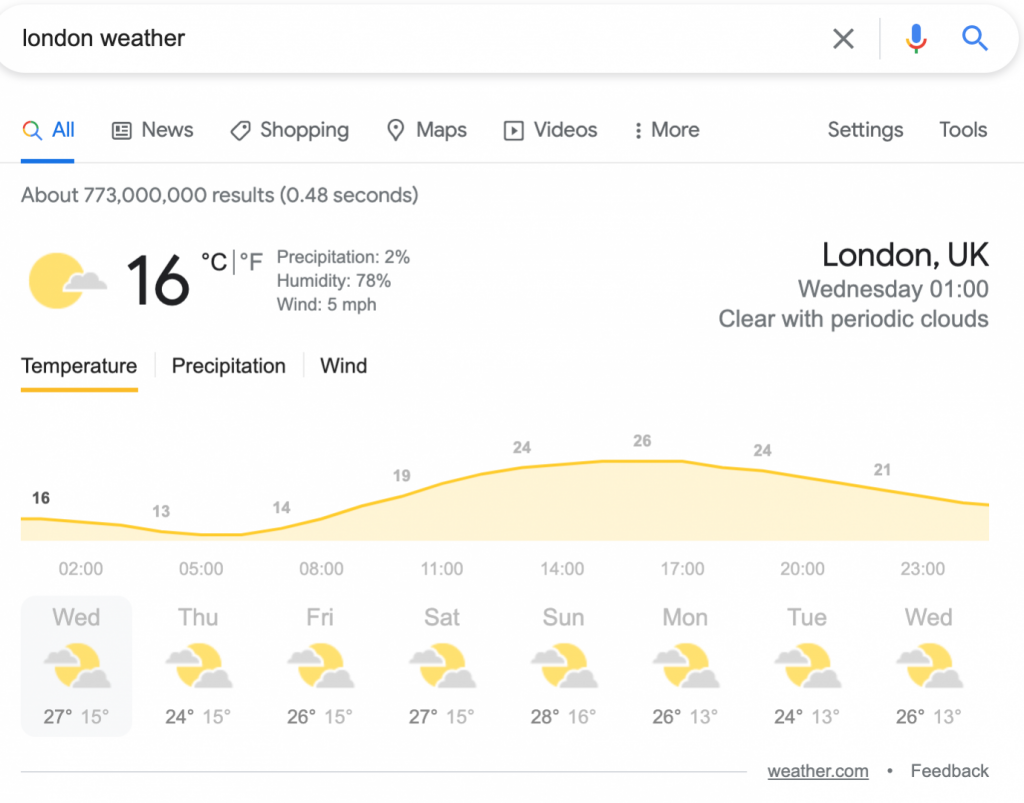Image resolution: width=1024 pixels, height=803 pixels.
Task: Expand the More search options menu
Action: pyautogui.click(x=667, y=130)
